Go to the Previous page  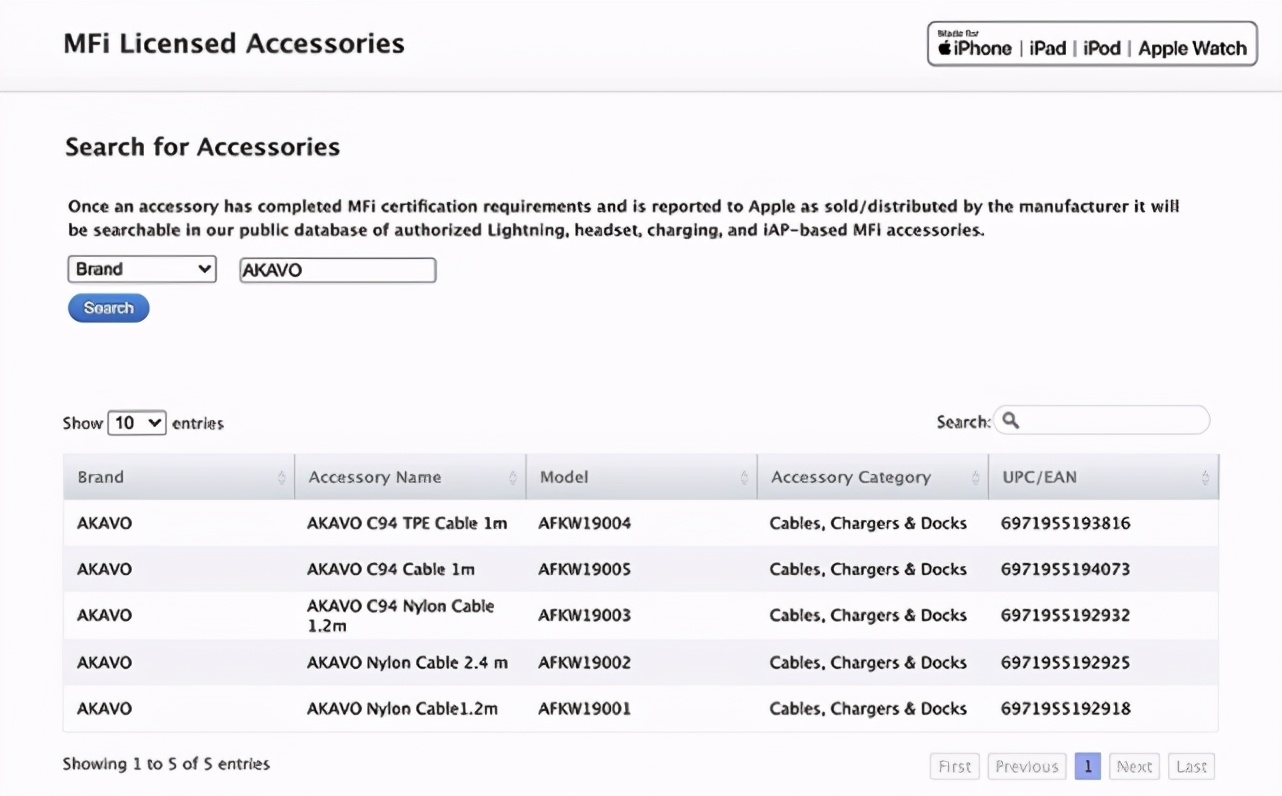[x=1026, y=766]
